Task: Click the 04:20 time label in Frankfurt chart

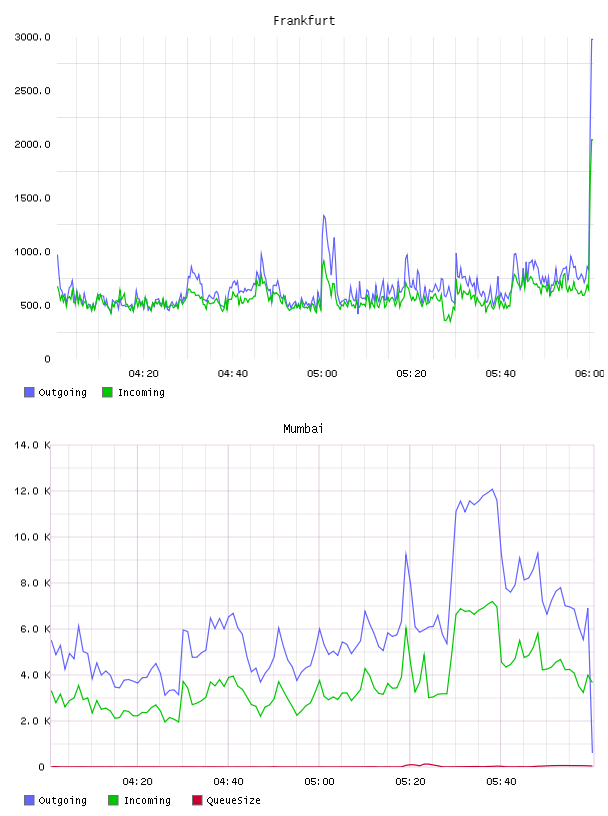Action: (143, 374)
